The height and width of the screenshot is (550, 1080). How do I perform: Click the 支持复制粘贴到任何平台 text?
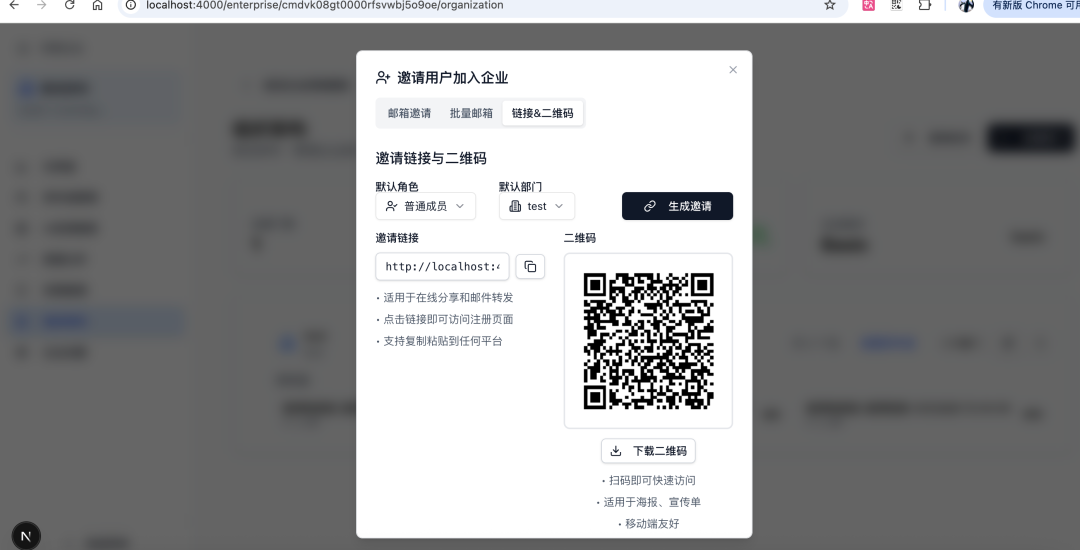click(443, 341)
